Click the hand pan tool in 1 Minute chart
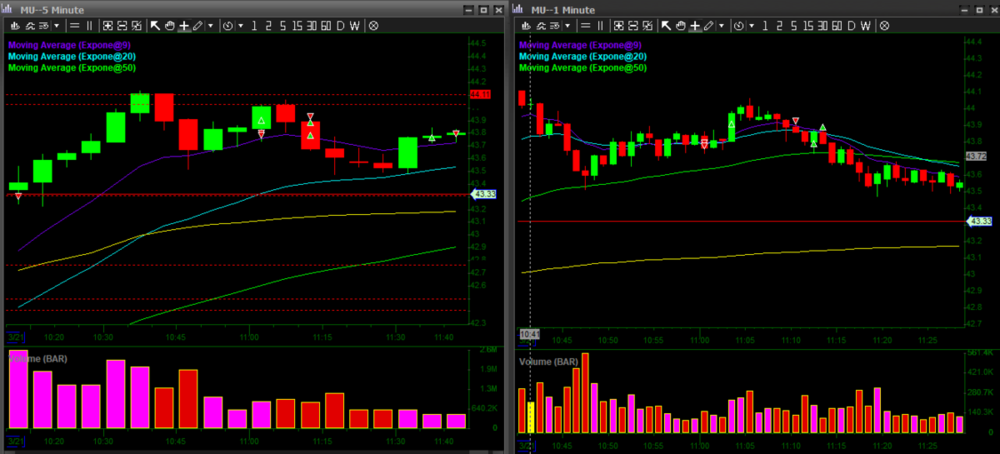This screenshot has height=454, width=1000. [x=680, y=24]
